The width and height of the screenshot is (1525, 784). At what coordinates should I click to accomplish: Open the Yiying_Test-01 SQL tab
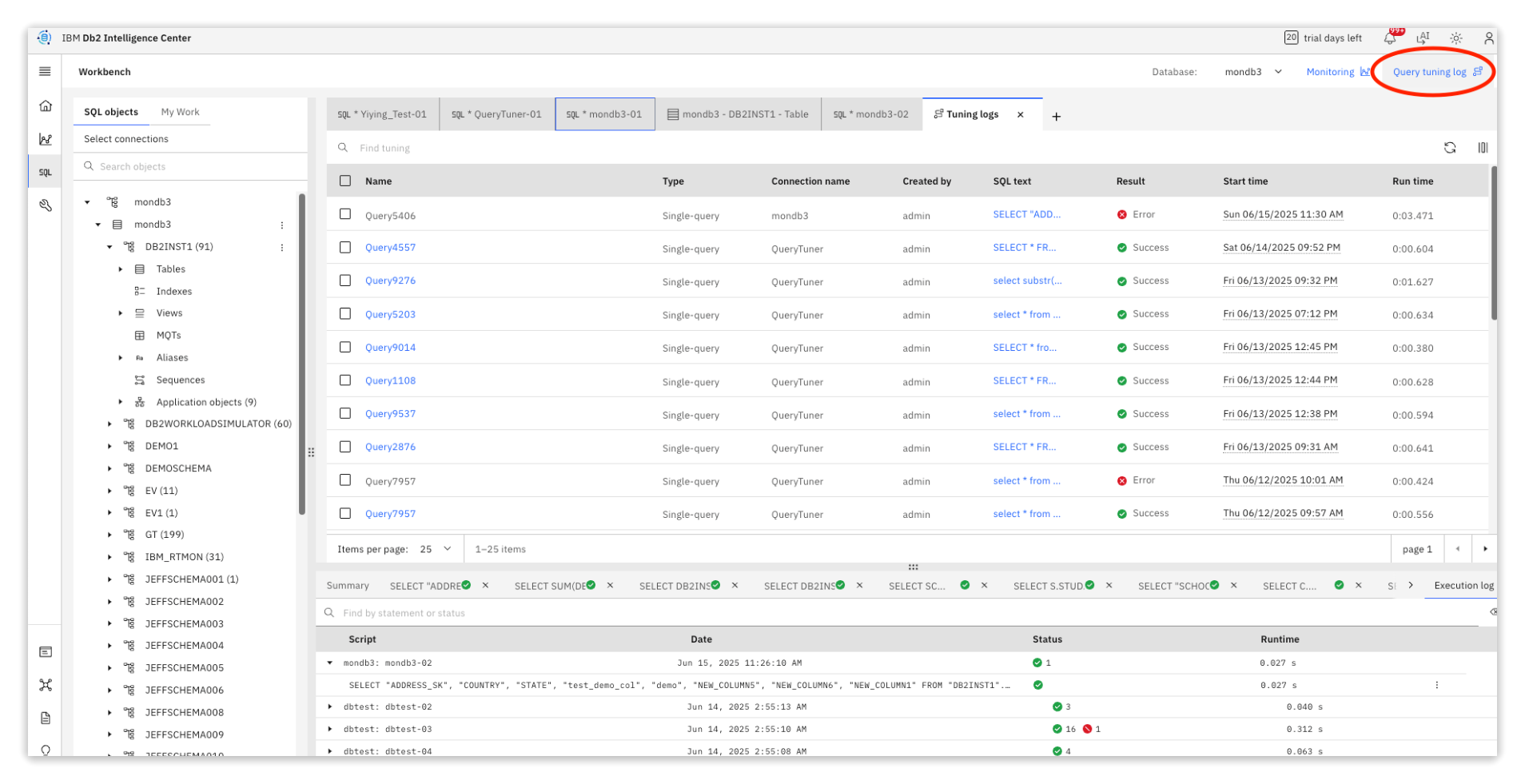383,114
